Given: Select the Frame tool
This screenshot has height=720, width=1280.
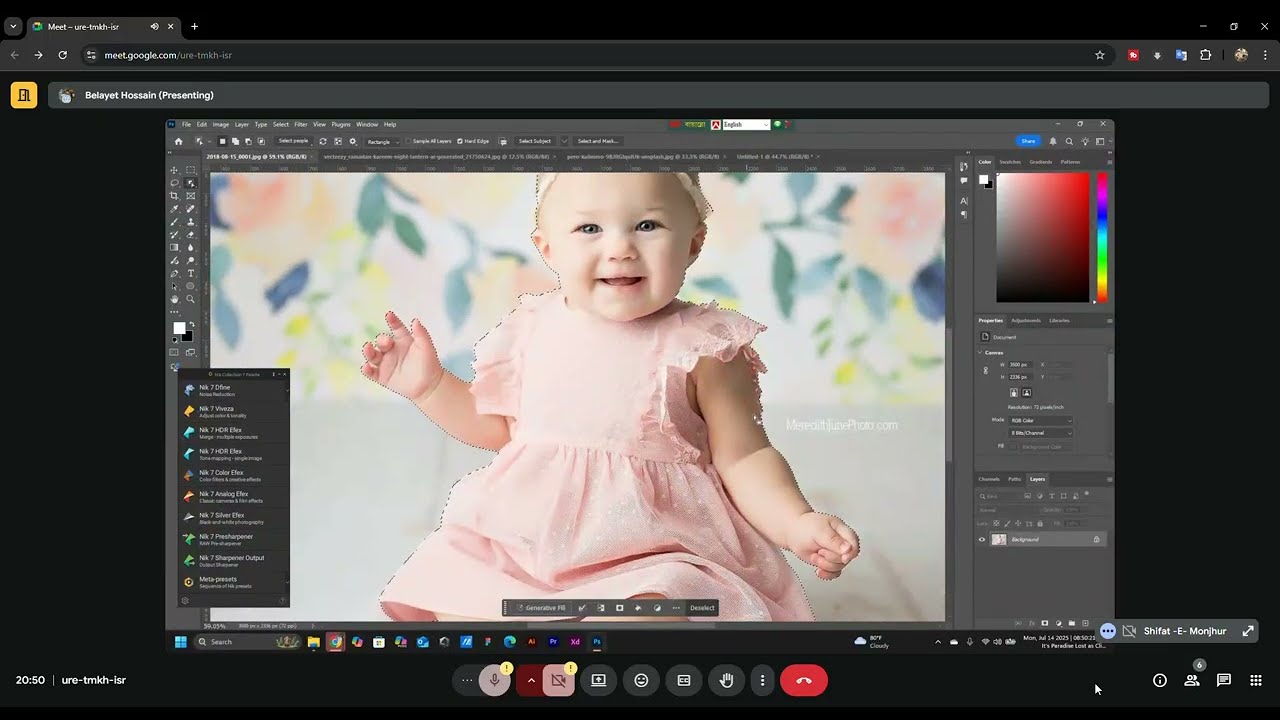Looking at the screenshot, I should (190, 196).
